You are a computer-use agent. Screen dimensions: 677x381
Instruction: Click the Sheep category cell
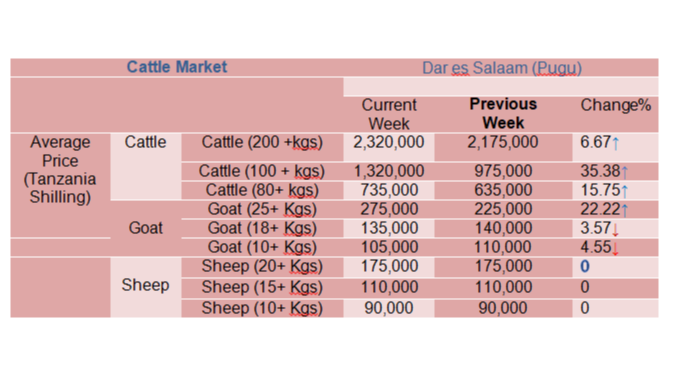(x=146, y=285)
